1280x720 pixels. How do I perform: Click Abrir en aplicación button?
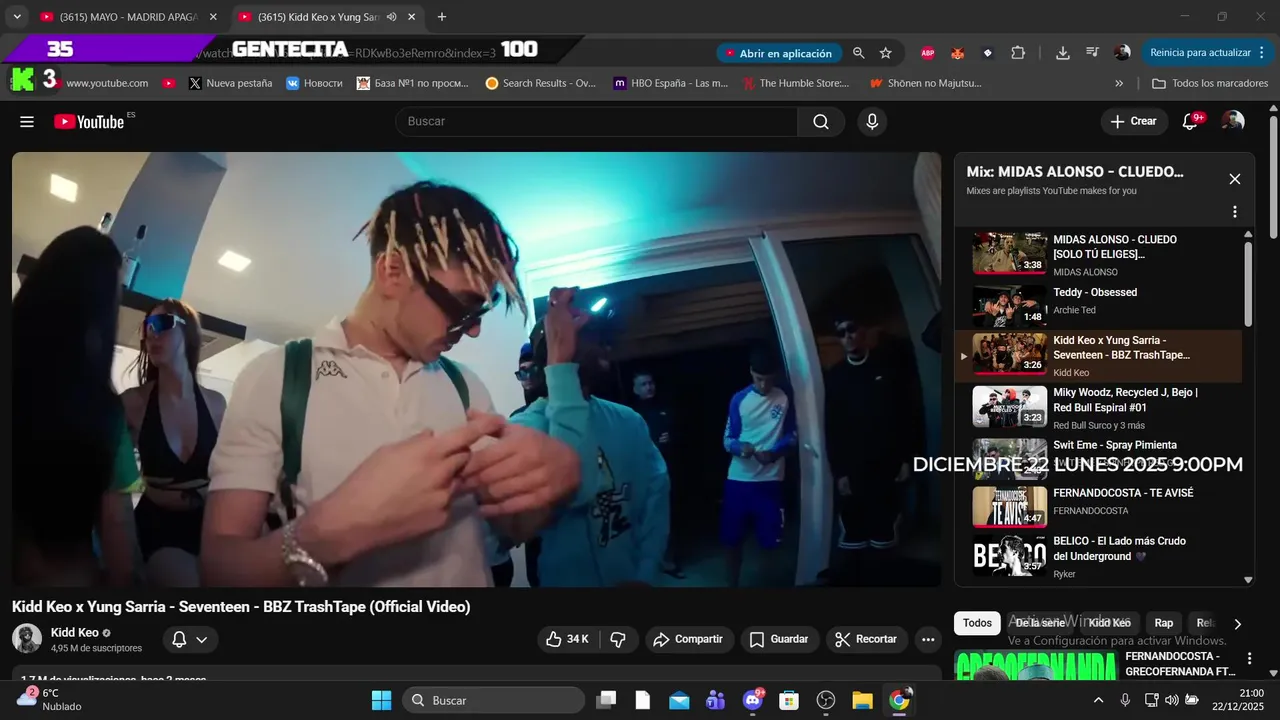778,53
